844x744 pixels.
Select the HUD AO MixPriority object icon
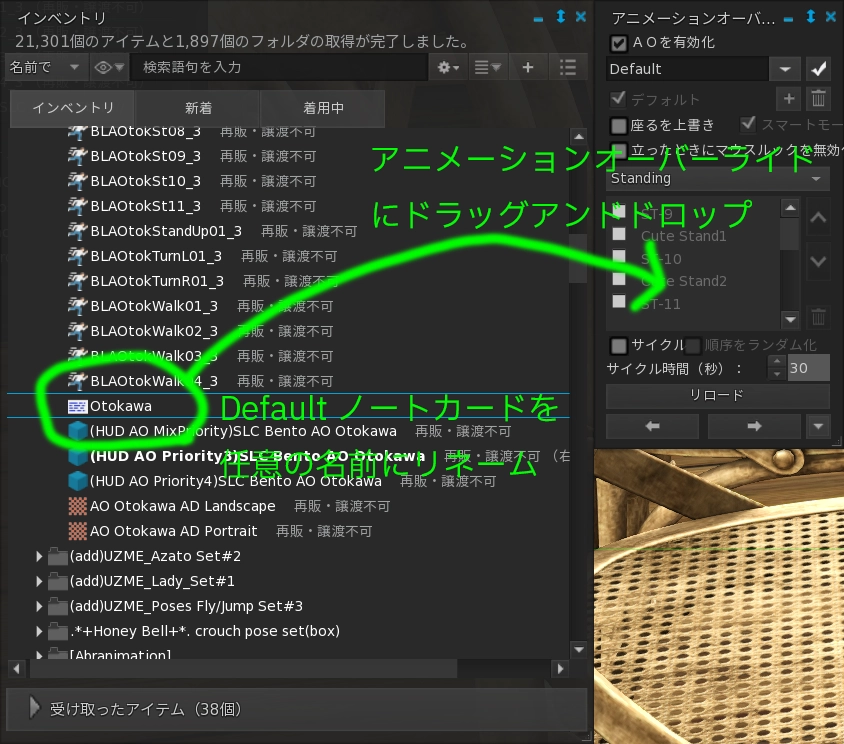(78, 431)
